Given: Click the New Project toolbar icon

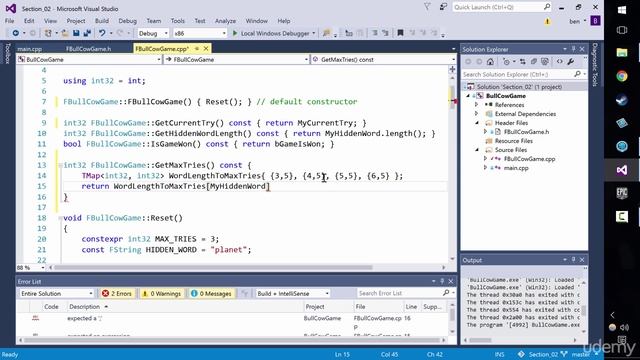Looking at the screenshot, I should point(48,33).
